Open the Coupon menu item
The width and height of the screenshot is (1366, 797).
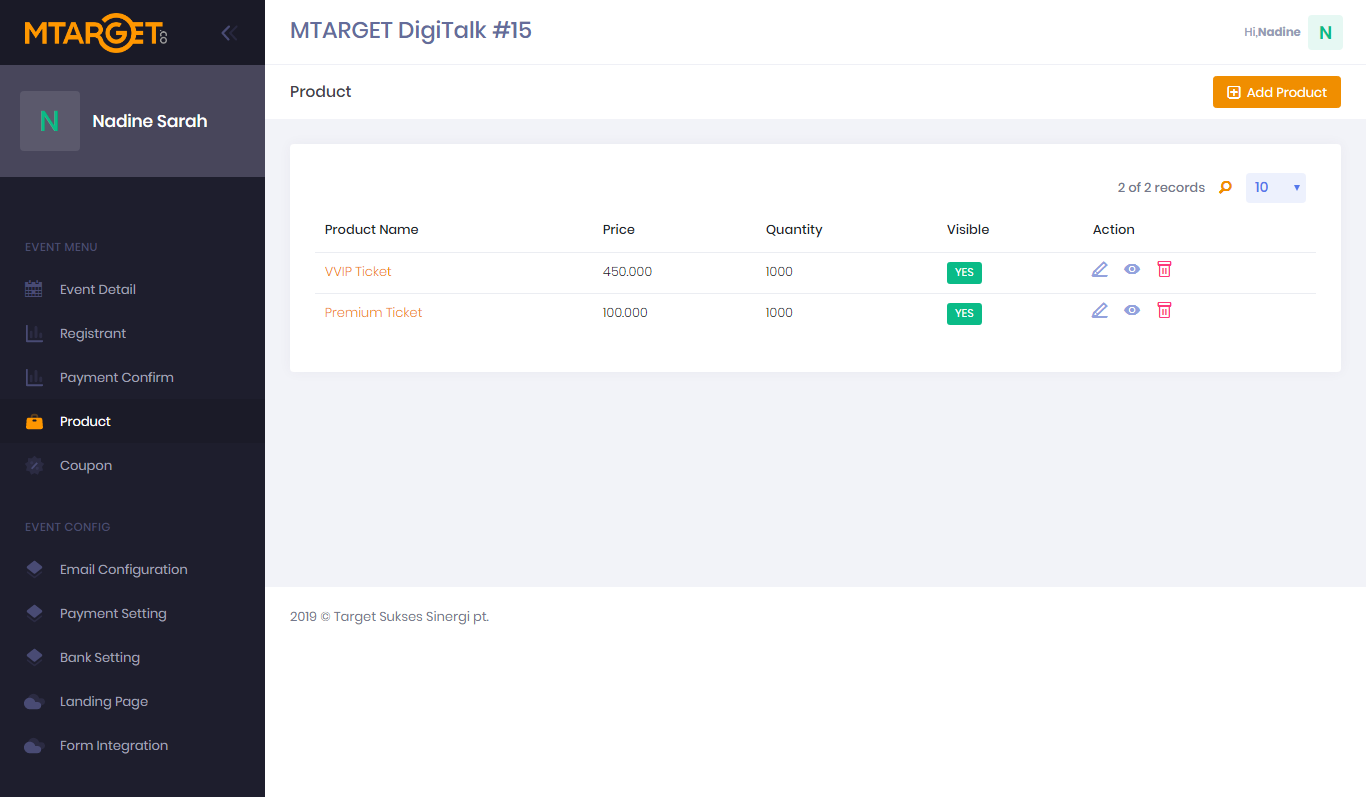pyautogui.click(x=132, y=465)
